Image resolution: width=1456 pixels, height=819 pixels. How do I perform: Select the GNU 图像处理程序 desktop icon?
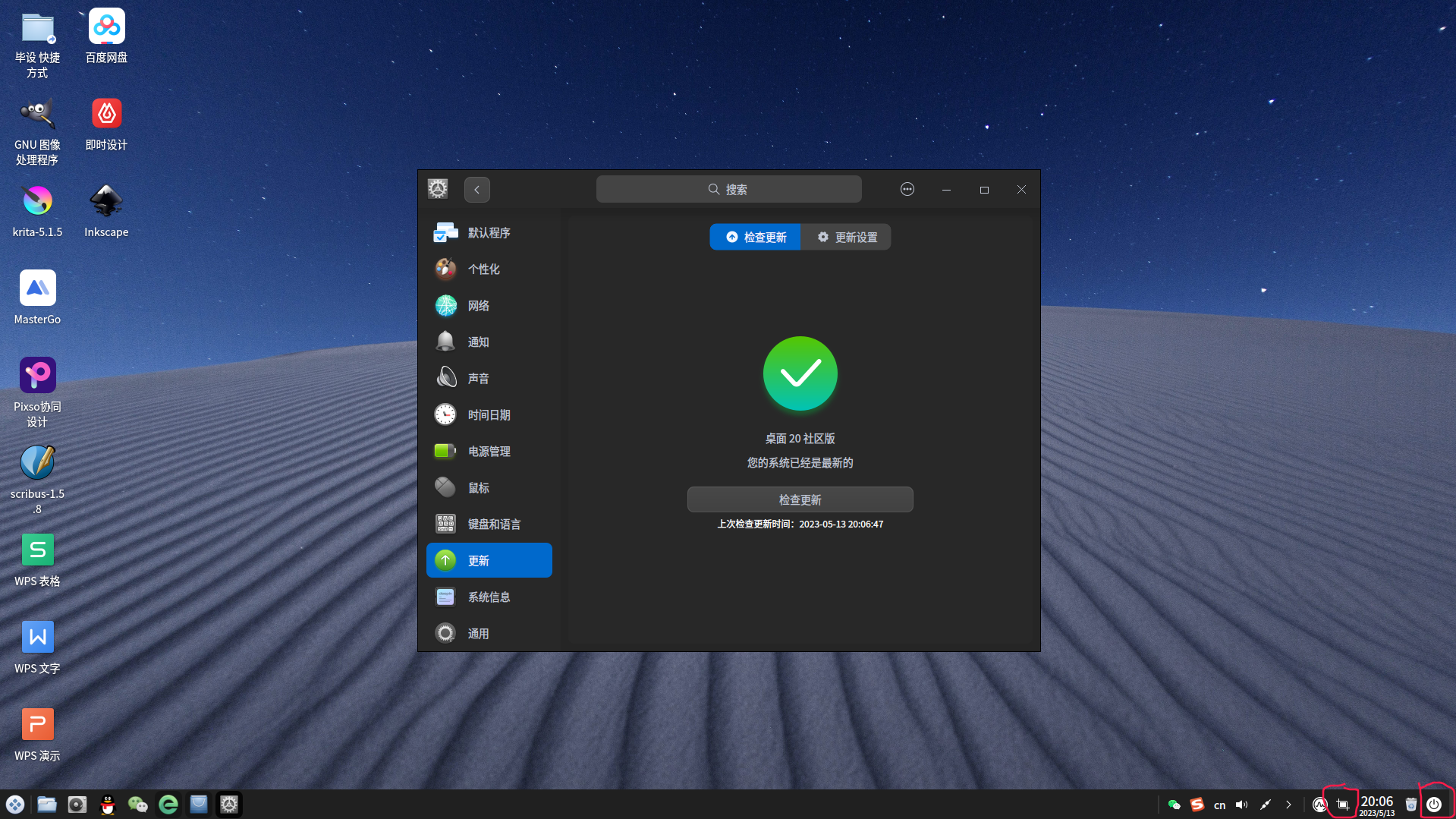[37, 132]
